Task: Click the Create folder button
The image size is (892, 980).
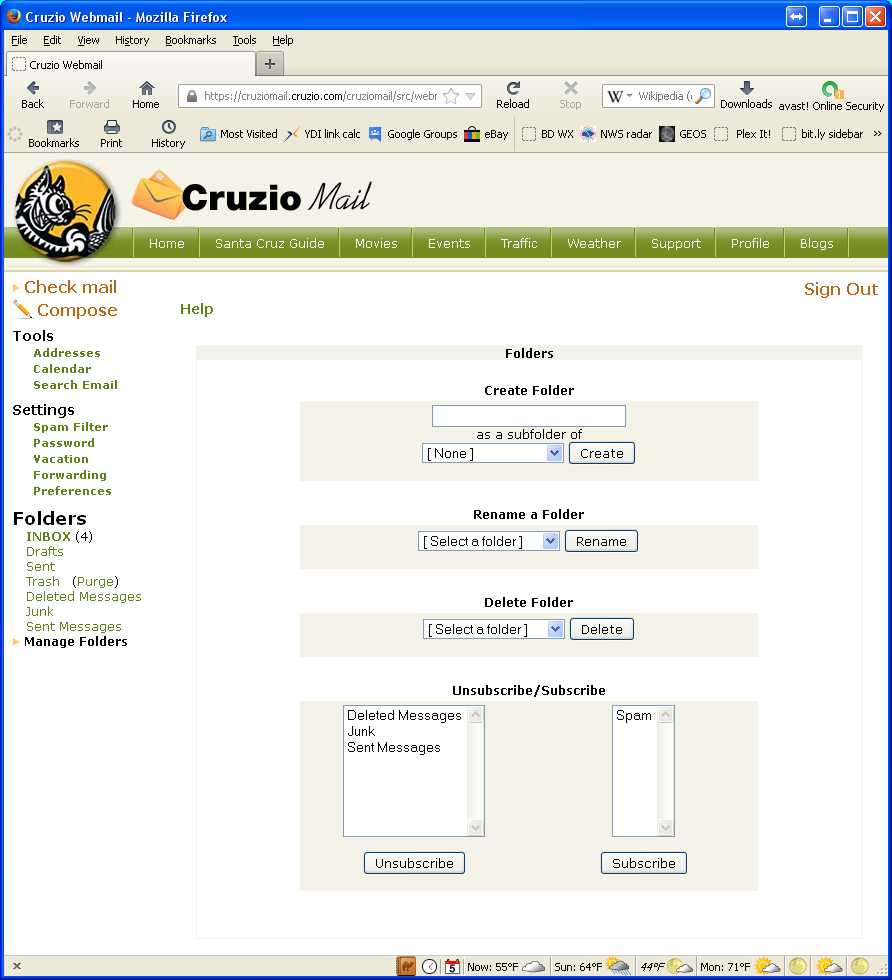Action: click(x=601, y=453)
